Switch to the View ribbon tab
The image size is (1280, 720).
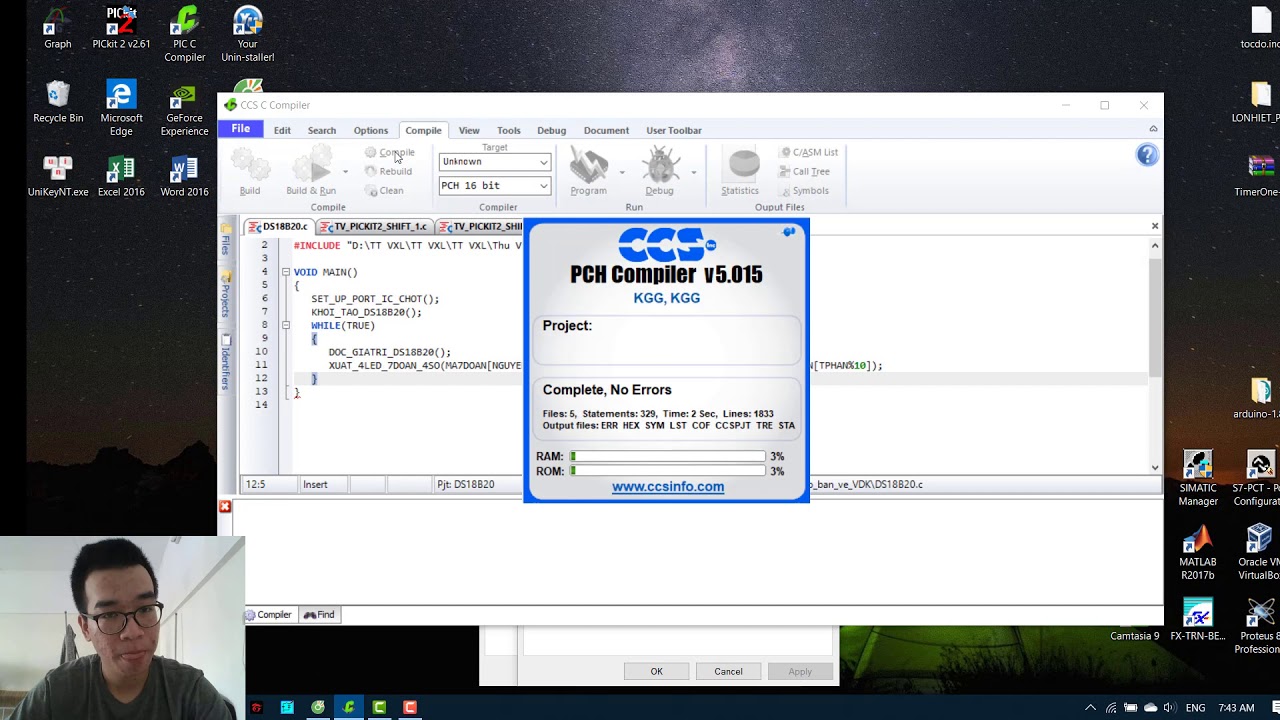pyautogui.click(x=469, y=130)
